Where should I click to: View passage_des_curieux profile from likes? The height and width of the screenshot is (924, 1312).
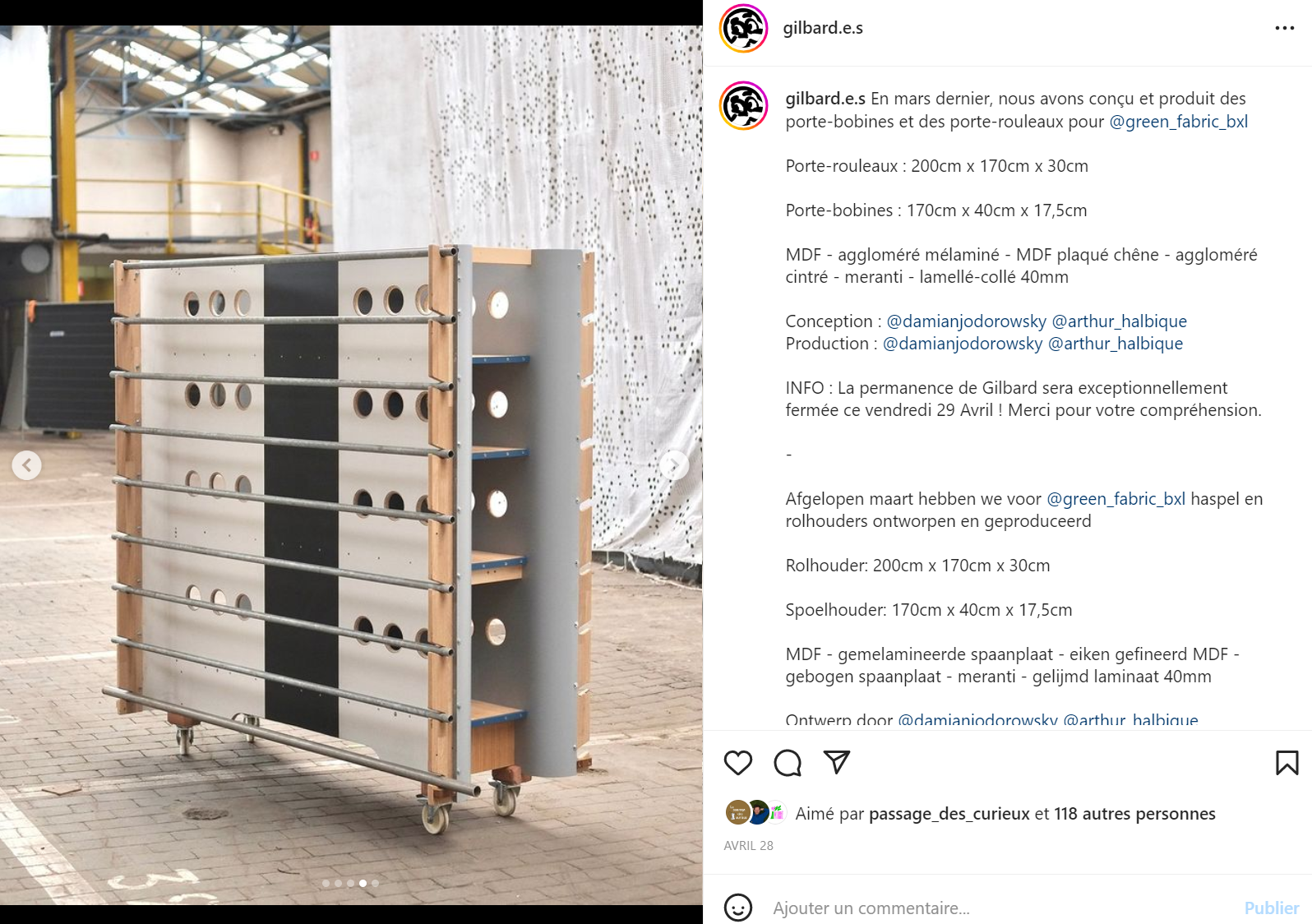[x=949, y=814]
